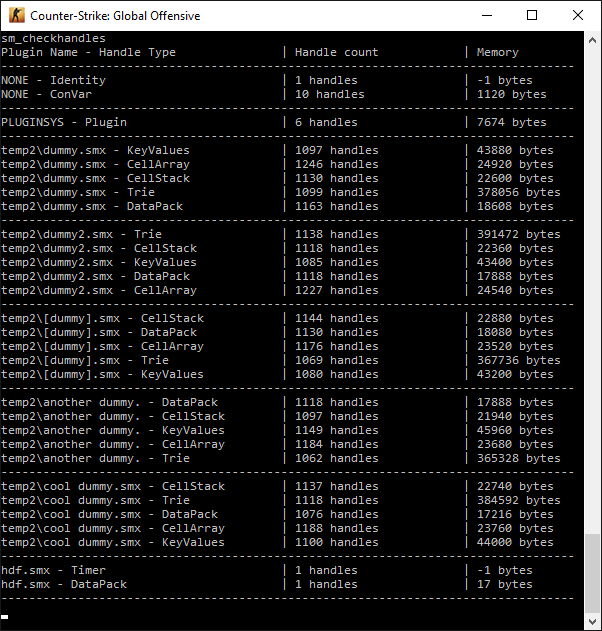Click the 'Memory' column header

point(498,53)
